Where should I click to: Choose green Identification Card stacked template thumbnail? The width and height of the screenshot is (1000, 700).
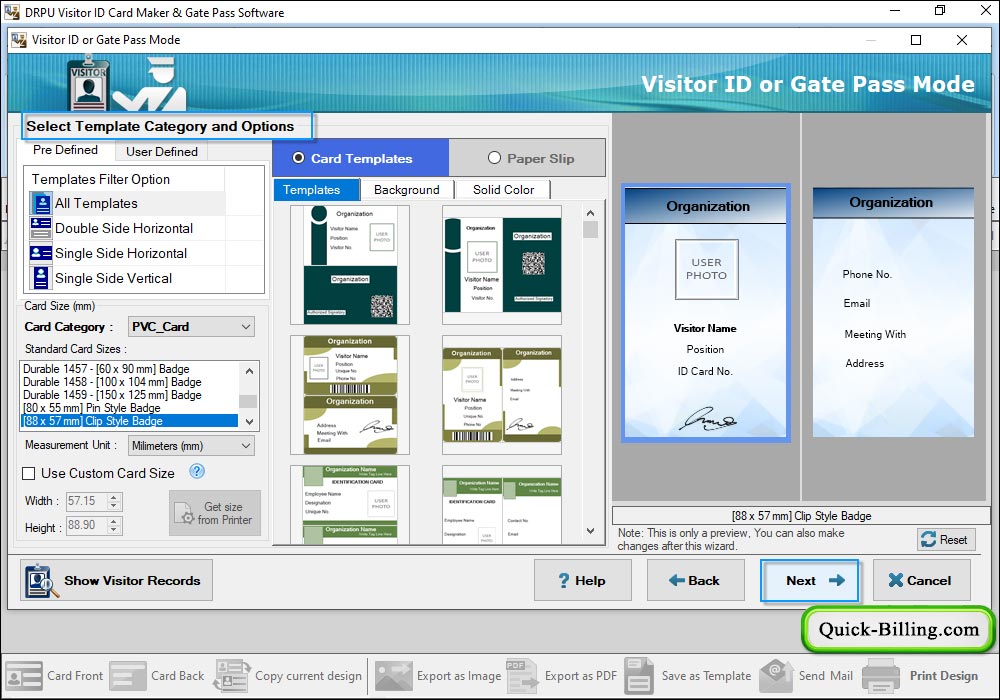coord(349,504)
